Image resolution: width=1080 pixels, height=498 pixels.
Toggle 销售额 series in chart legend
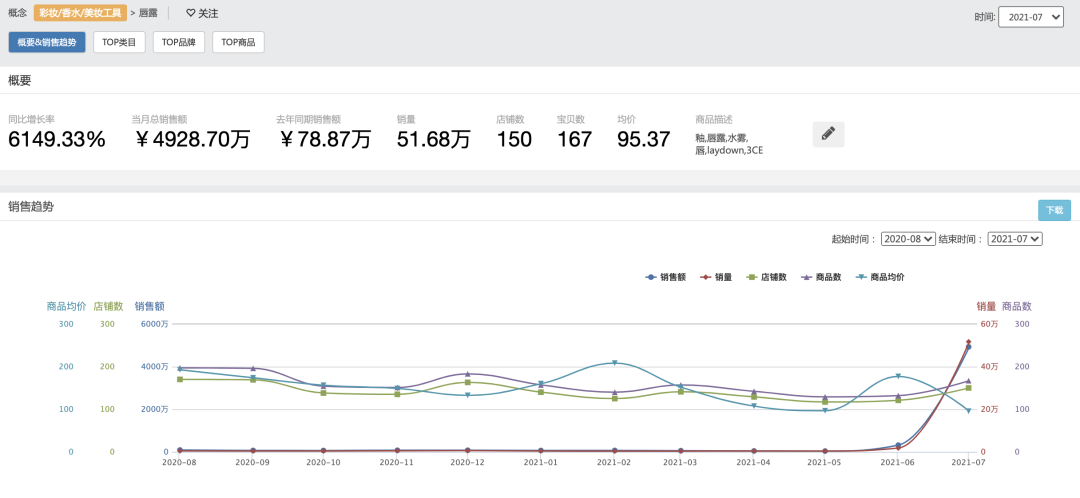coord(665,277)
